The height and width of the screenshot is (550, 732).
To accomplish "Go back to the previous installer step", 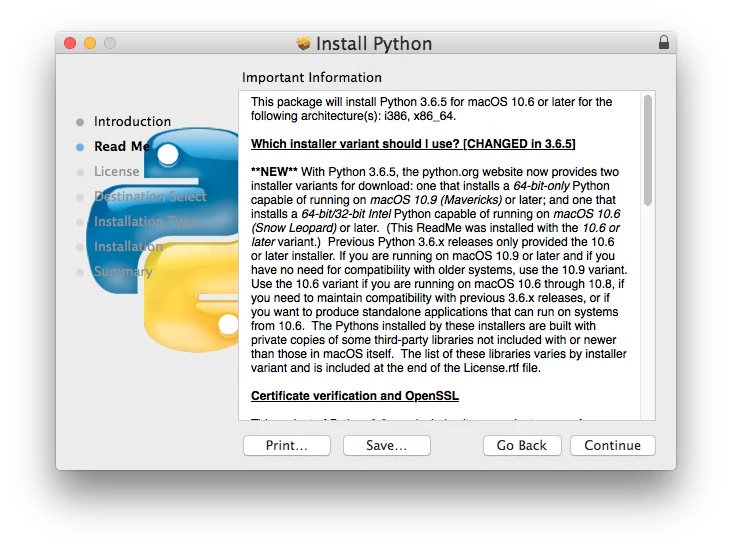I will (x=522, y=445).
